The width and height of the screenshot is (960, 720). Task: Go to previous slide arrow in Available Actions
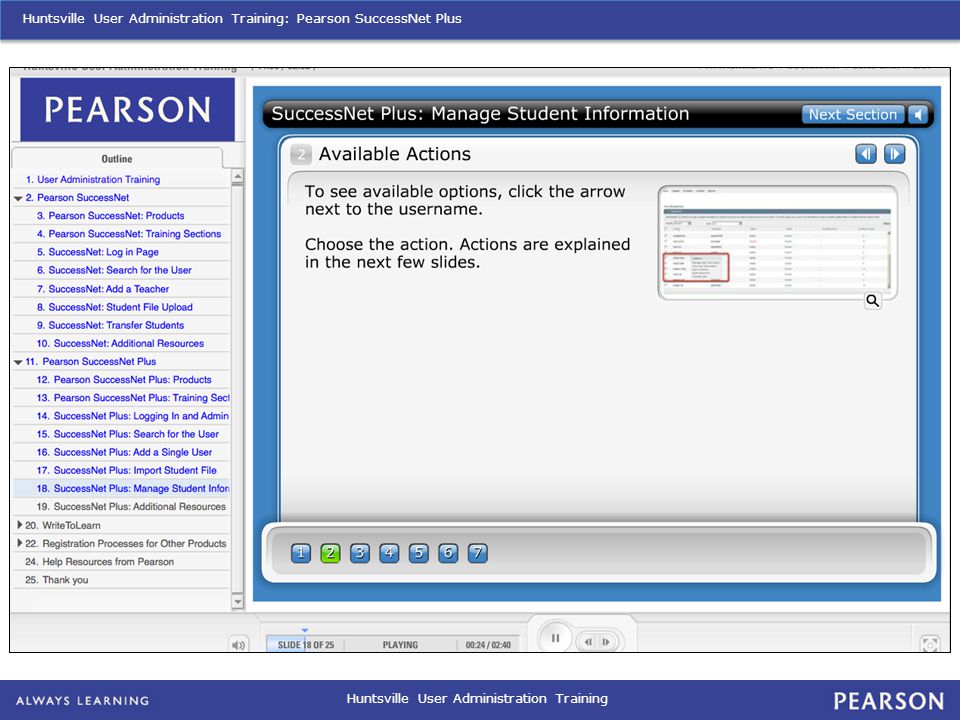tap(866, 154)
